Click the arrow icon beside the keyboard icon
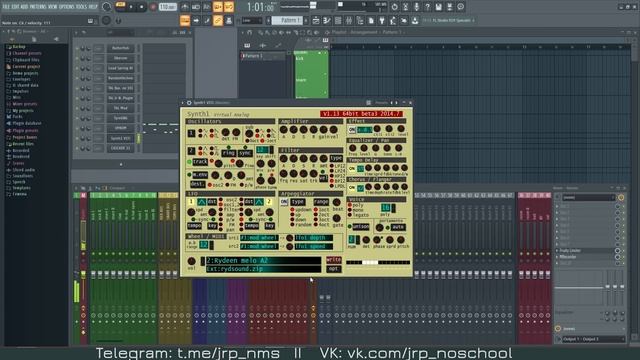Viewport: 640px width, 360px height. [x=196, y=20]
